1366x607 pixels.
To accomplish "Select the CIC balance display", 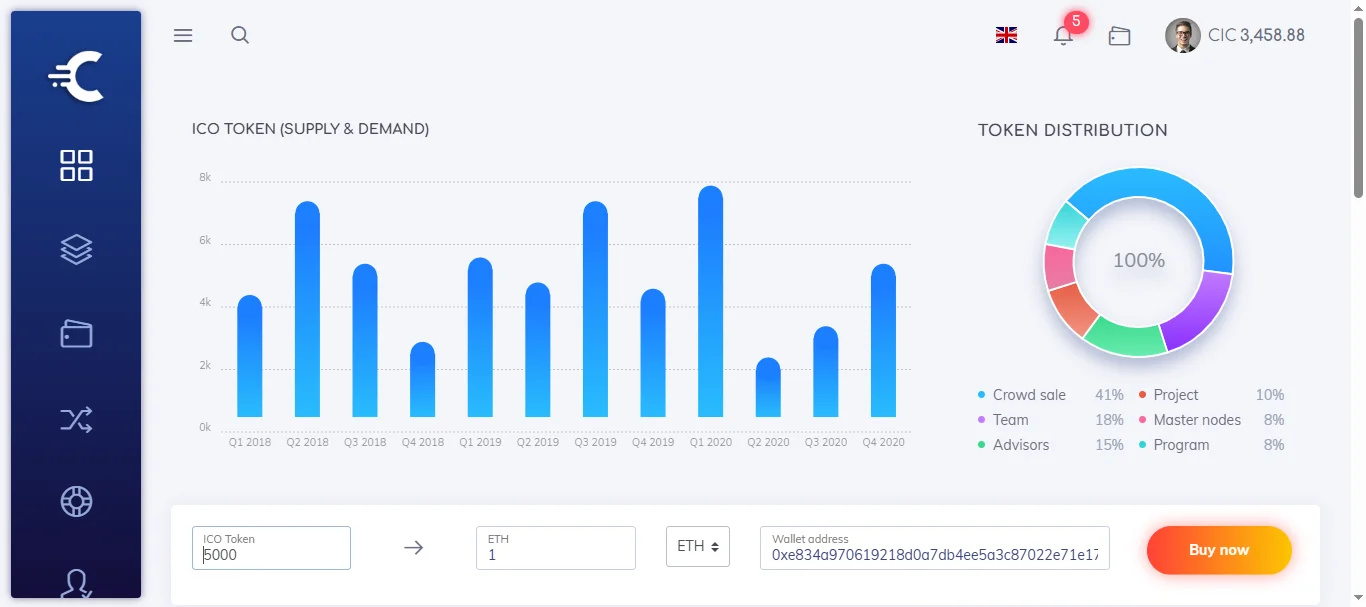I will coord(1256,35).
